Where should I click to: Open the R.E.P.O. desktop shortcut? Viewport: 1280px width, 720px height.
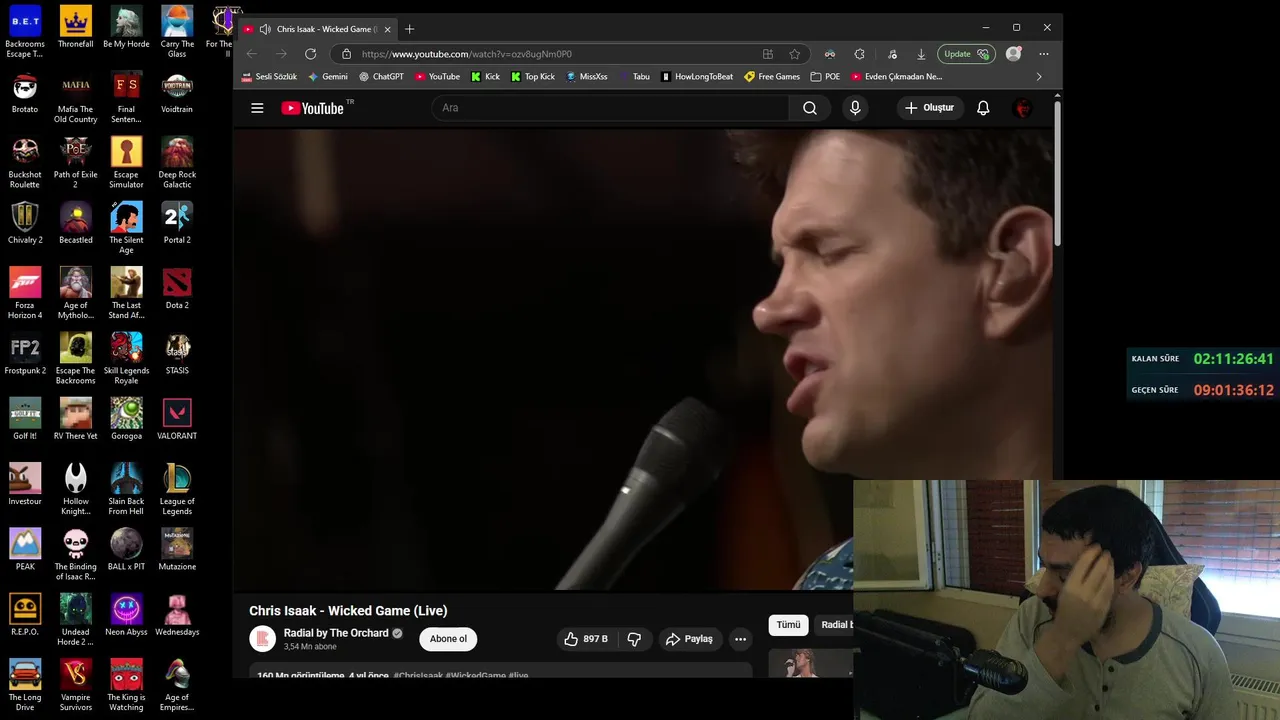pyautogui.click(x=25, y=615)
